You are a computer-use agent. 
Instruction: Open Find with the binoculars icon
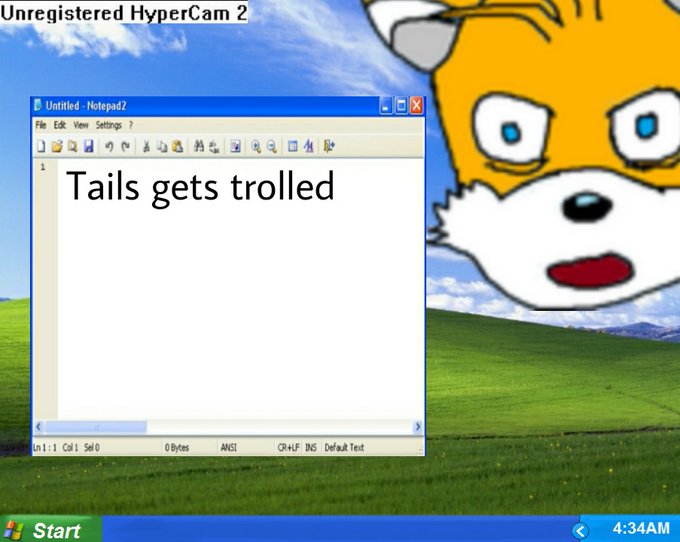click(x=199, y=147)
